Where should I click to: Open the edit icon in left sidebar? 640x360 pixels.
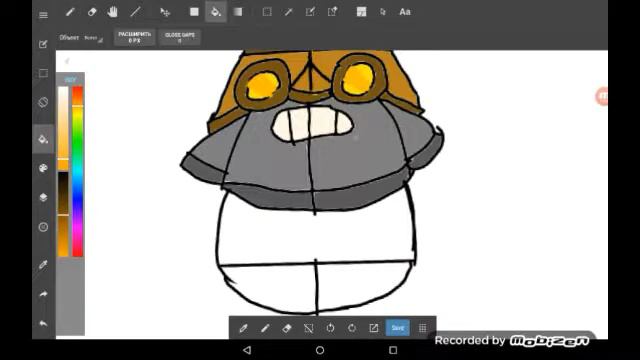pyautogui.click(x=43, y=44)
